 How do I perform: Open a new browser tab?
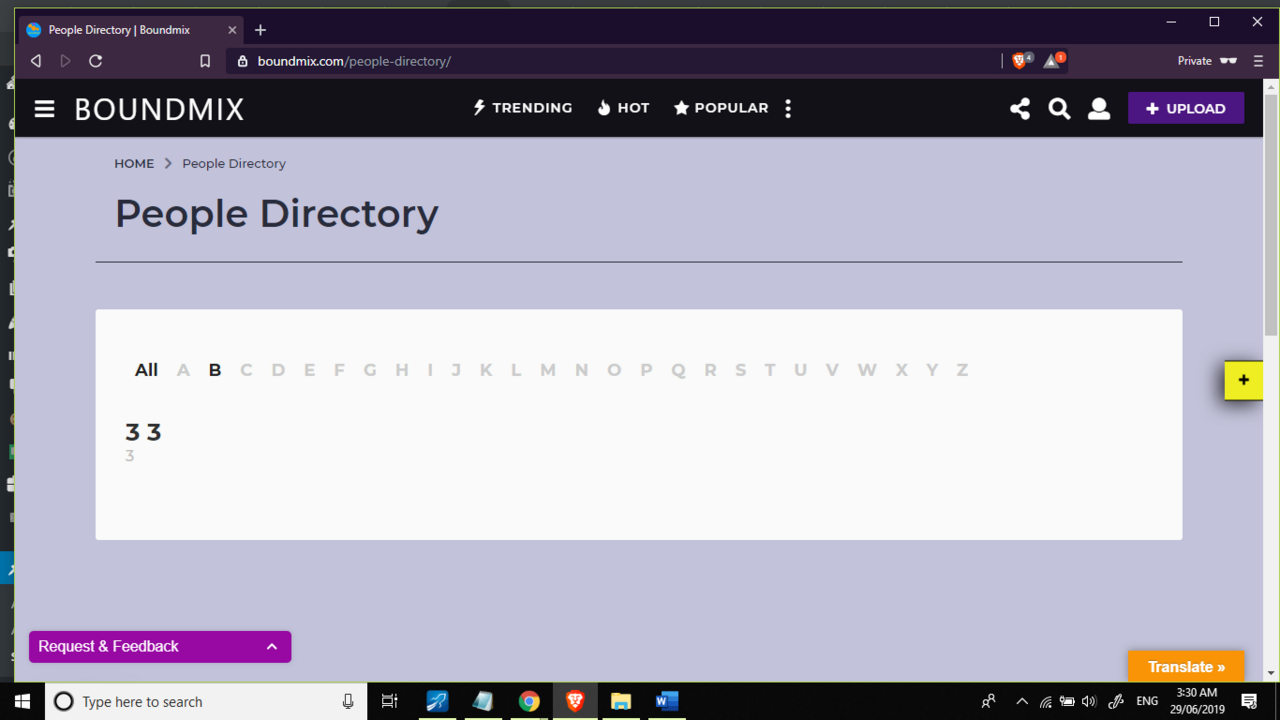260,30
